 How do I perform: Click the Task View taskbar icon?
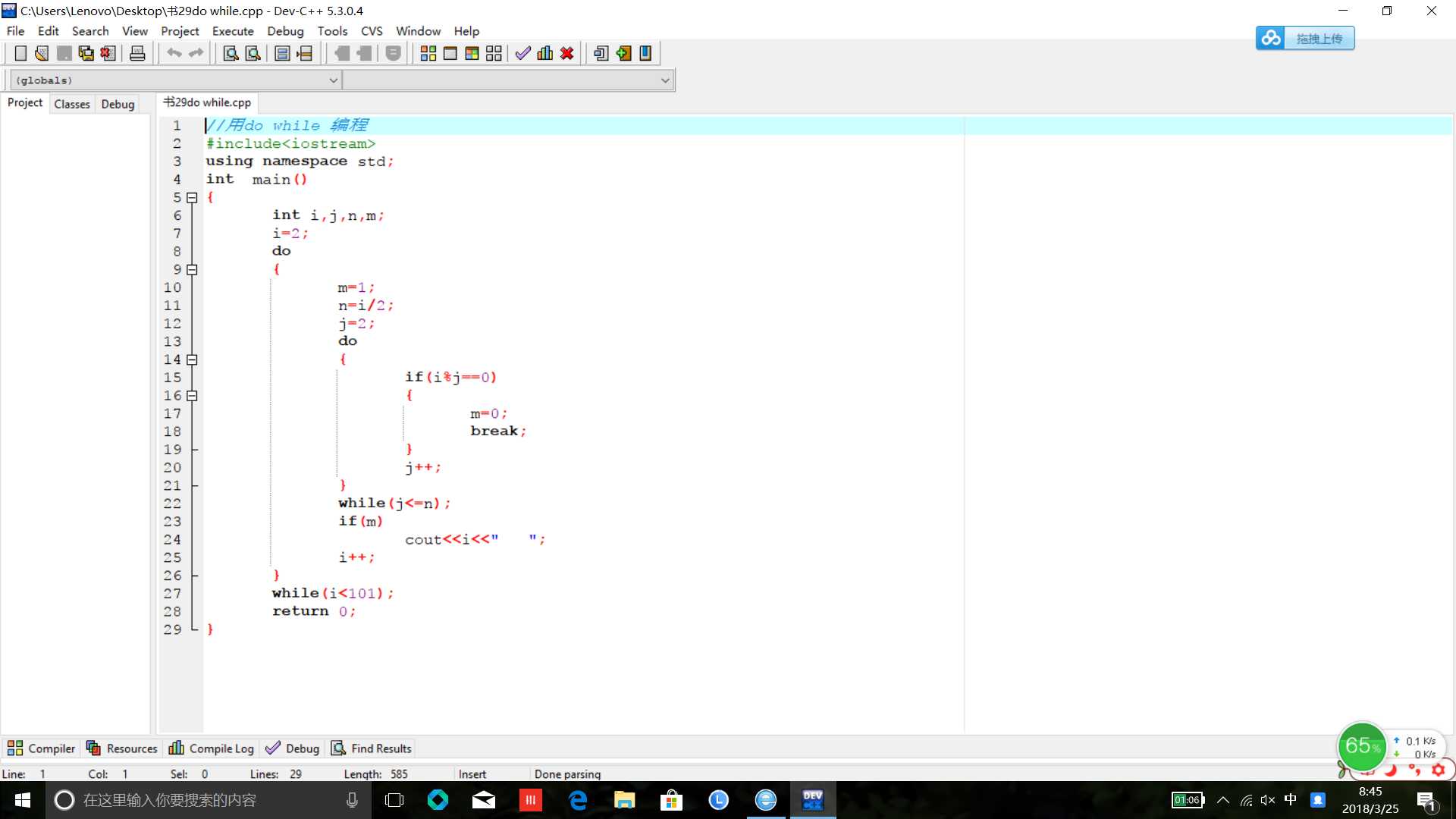pyautogui.click(x=394, y=800)
